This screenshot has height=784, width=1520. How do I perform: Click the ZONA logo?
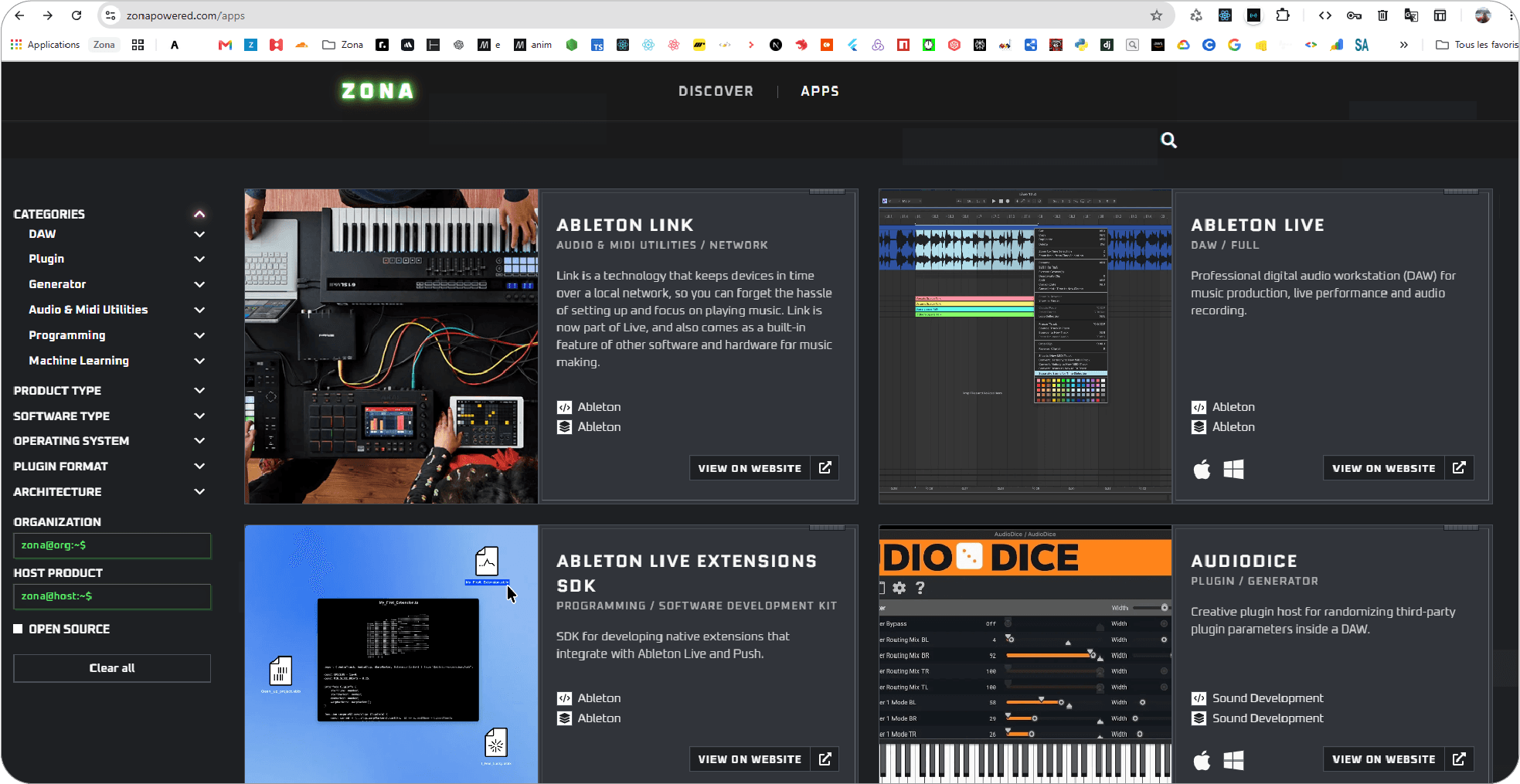pos(378,91)
